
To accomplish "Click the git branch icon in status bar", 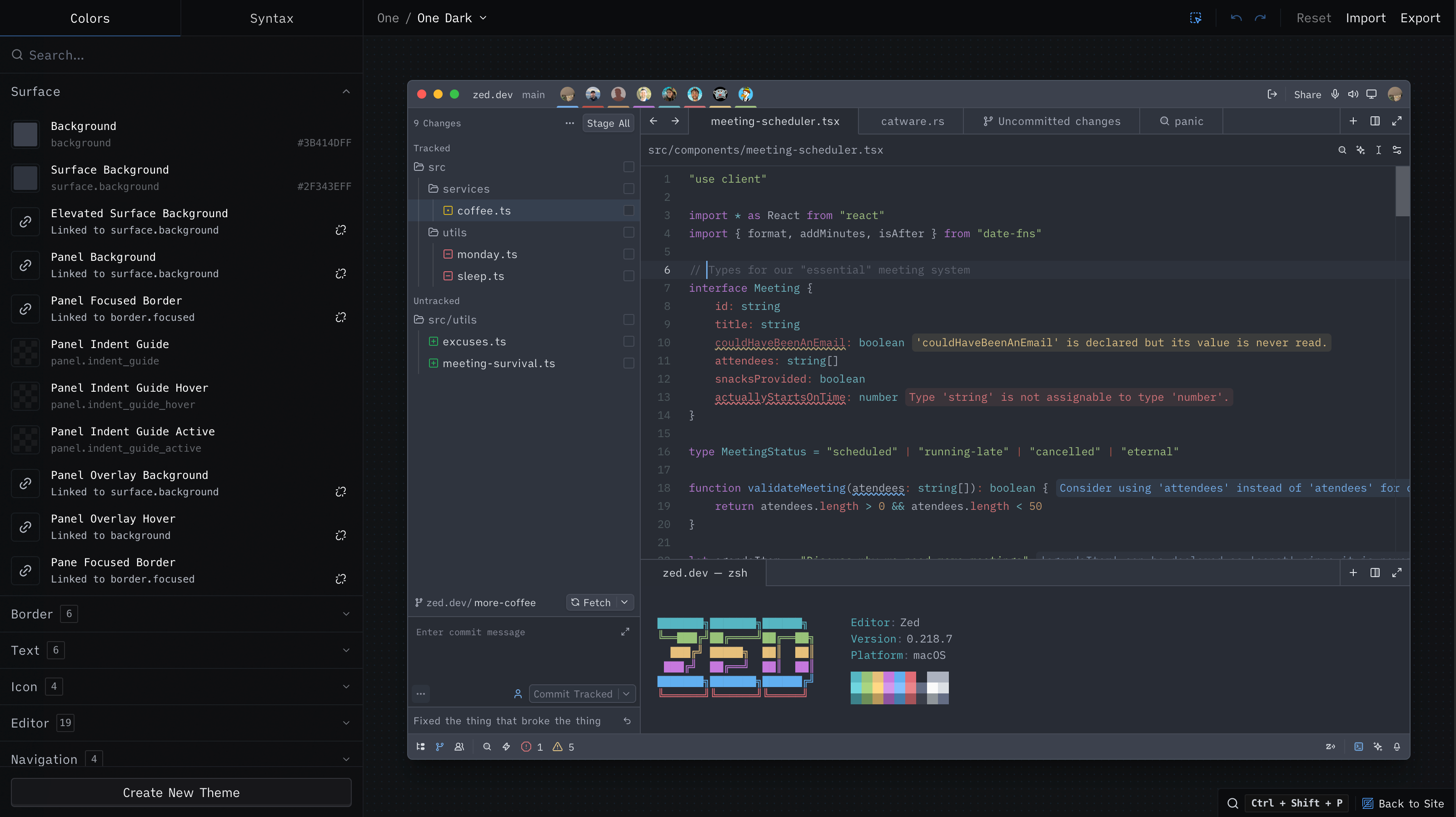I will click(440, 747).
